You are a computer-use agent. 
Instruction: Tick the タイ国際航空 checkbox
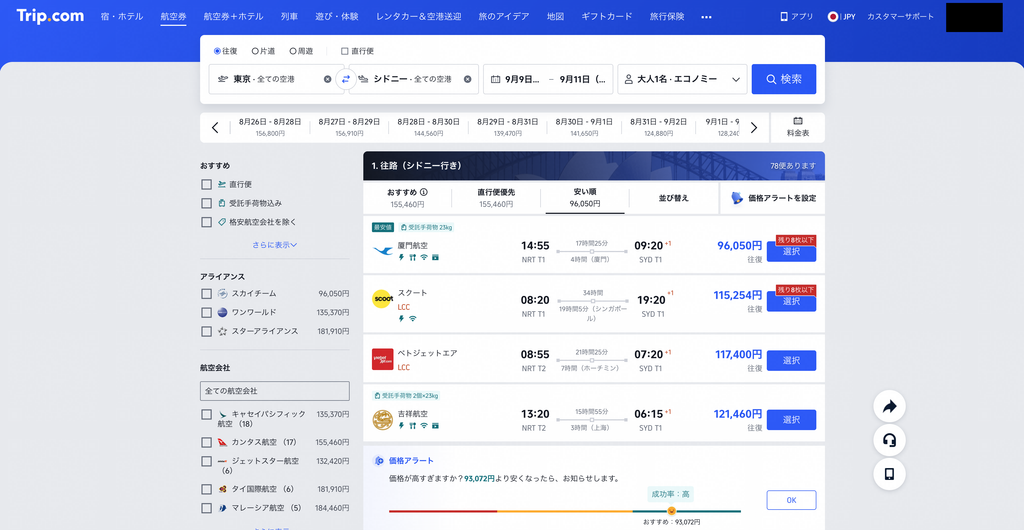(206, 489)
